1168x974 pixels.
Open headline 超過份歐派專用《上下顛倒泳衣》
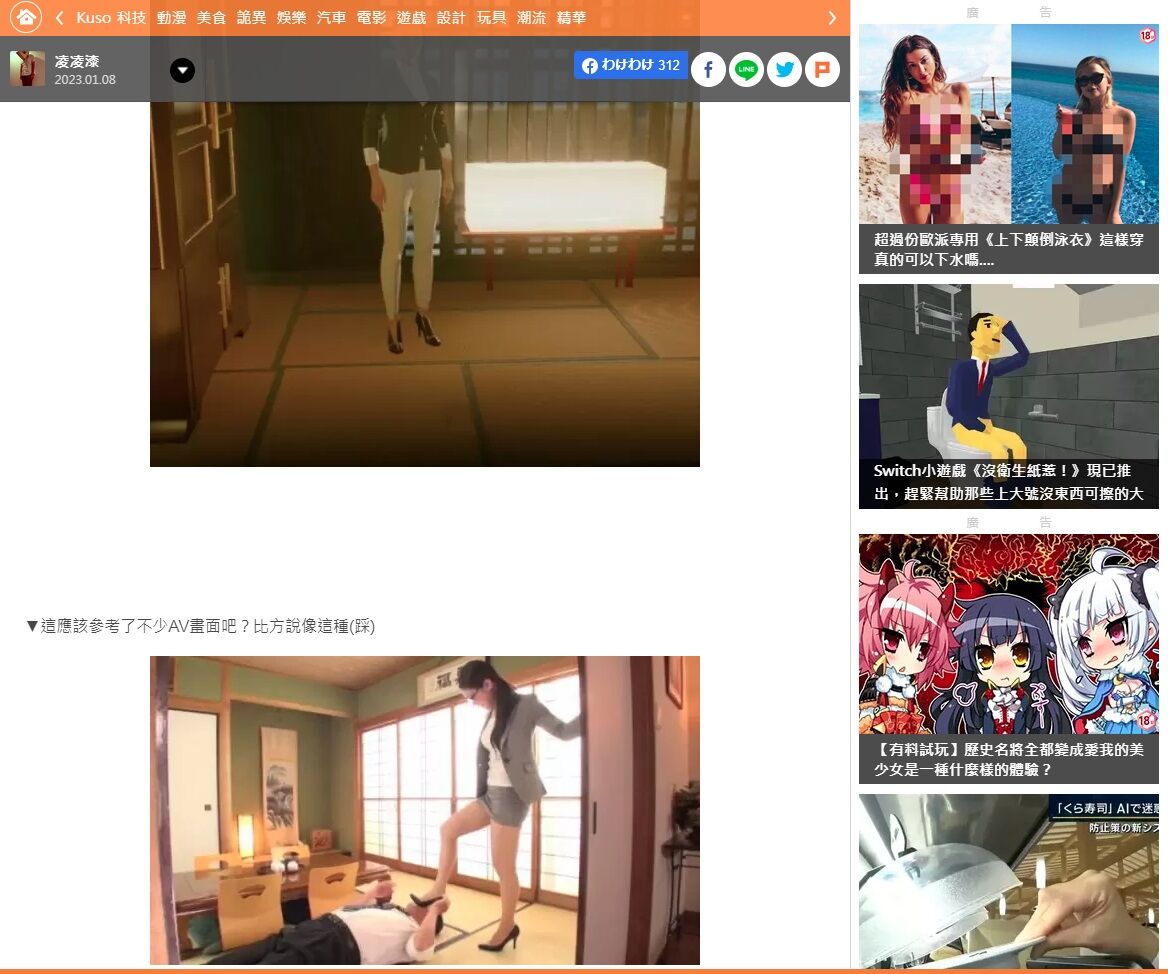(1009, 249)
